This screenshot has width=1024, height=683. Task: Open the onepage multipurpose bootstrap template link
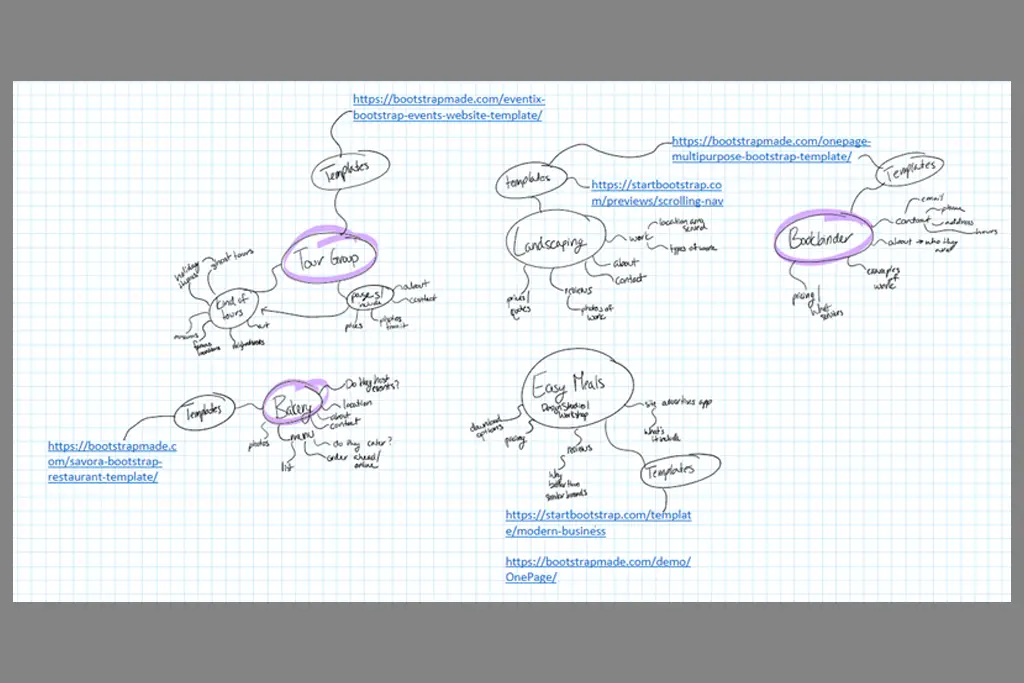(x=768, y=149)
